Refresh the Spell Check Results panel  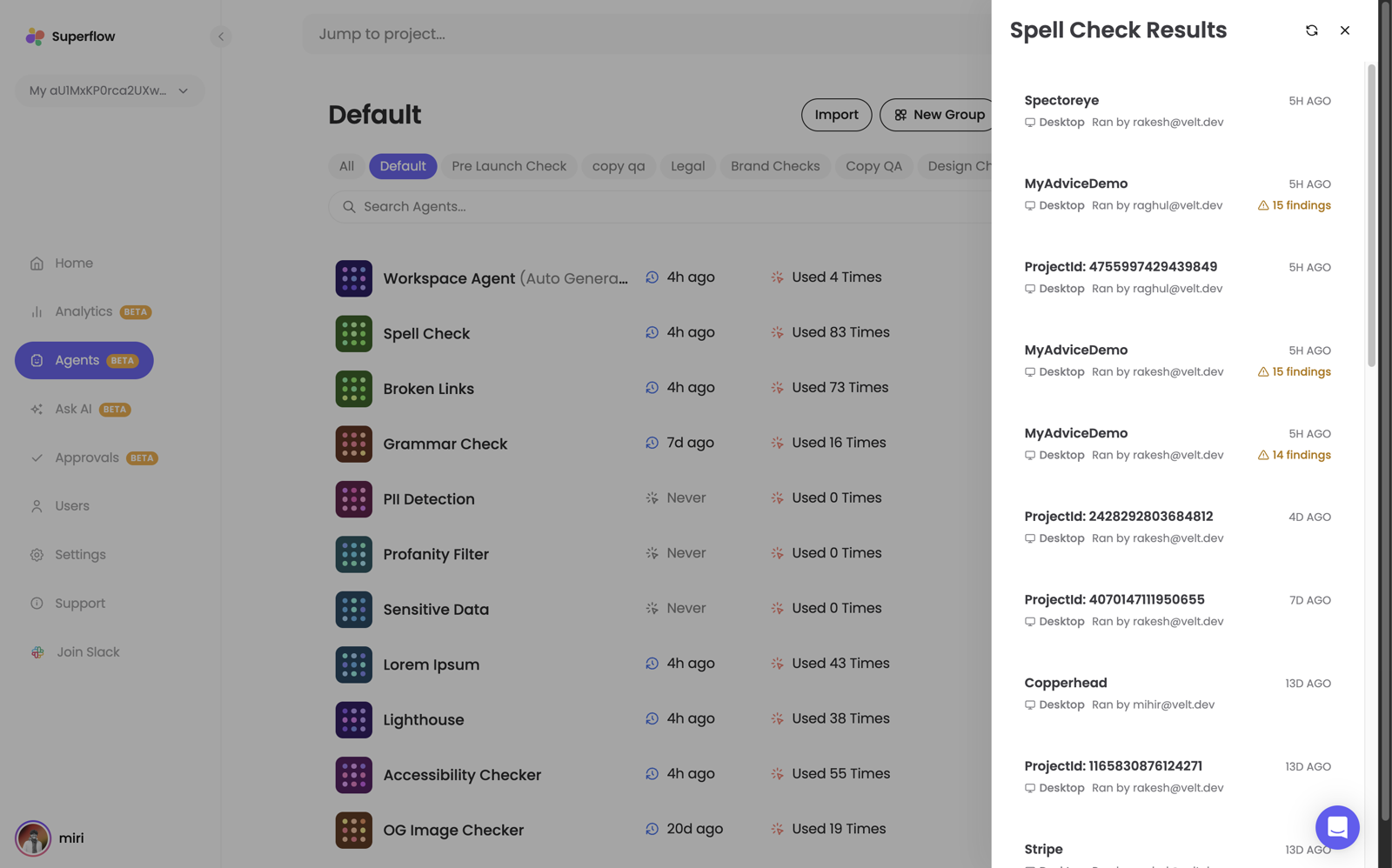click(x=1312, y=30)
